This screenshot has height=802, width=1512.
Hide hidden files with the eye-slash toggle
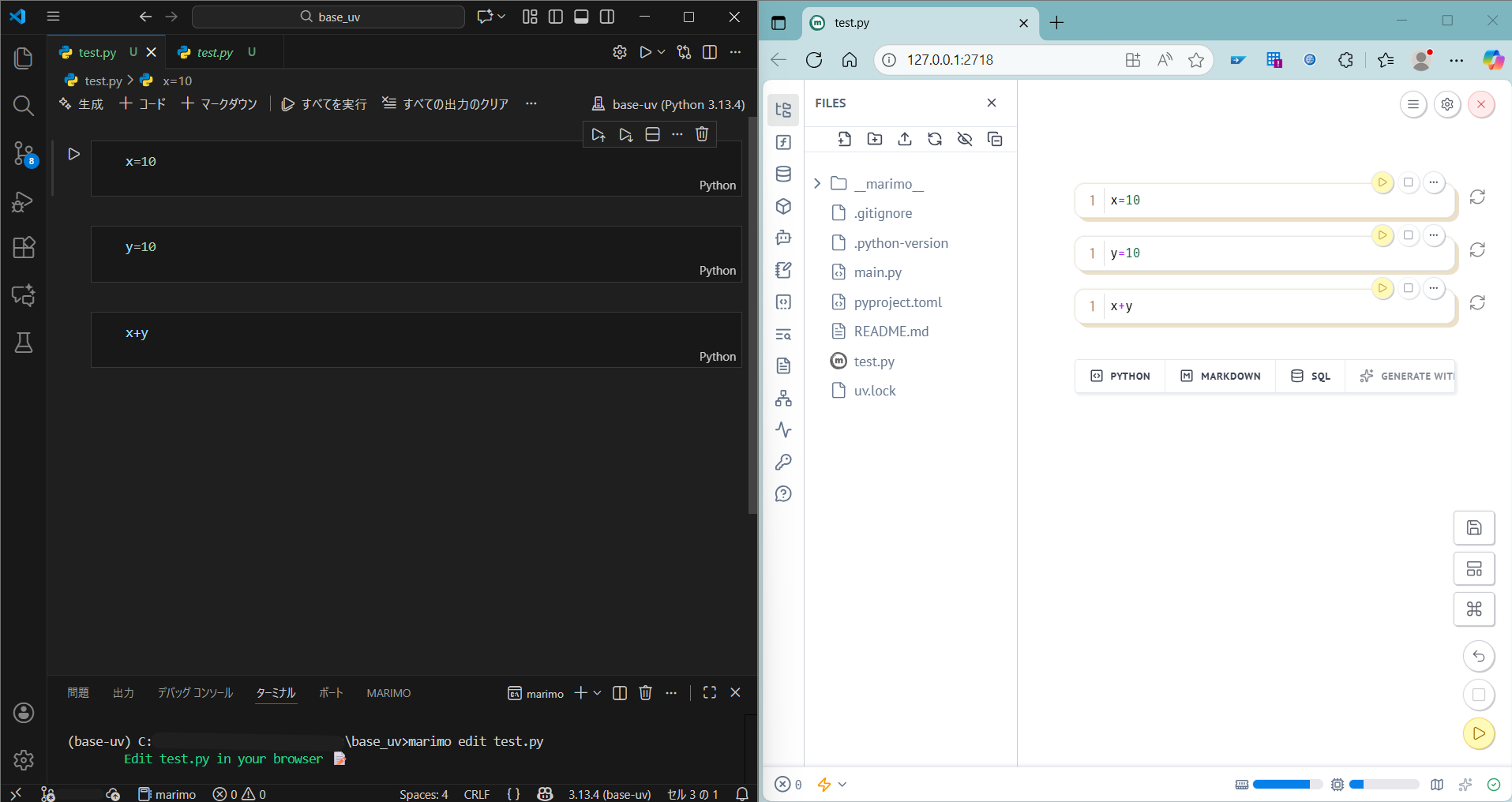pyautogui.click(x=964, y=139)
